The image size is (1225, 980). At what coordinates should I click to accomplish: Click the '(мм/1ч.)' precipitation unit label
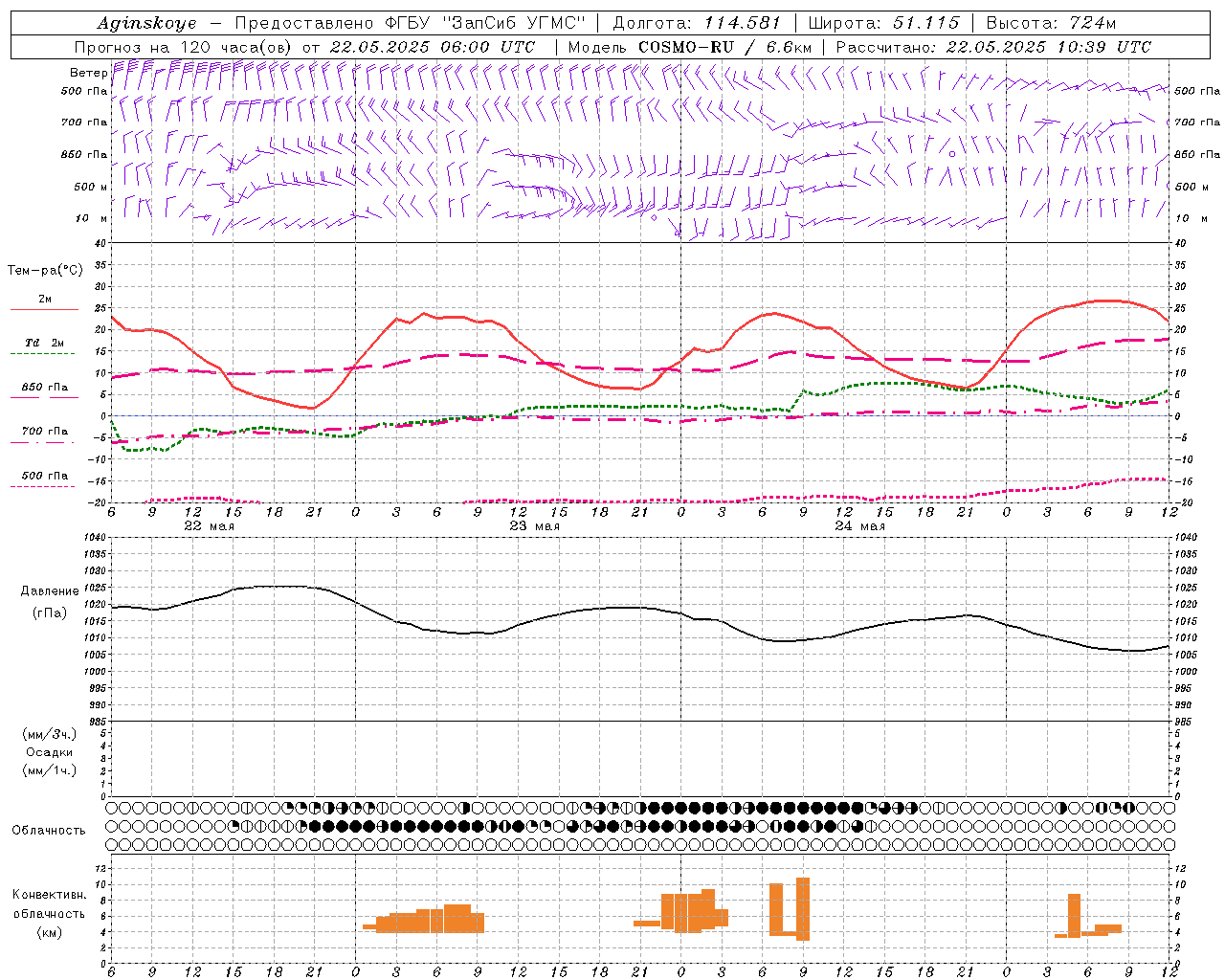click(50, 770)
